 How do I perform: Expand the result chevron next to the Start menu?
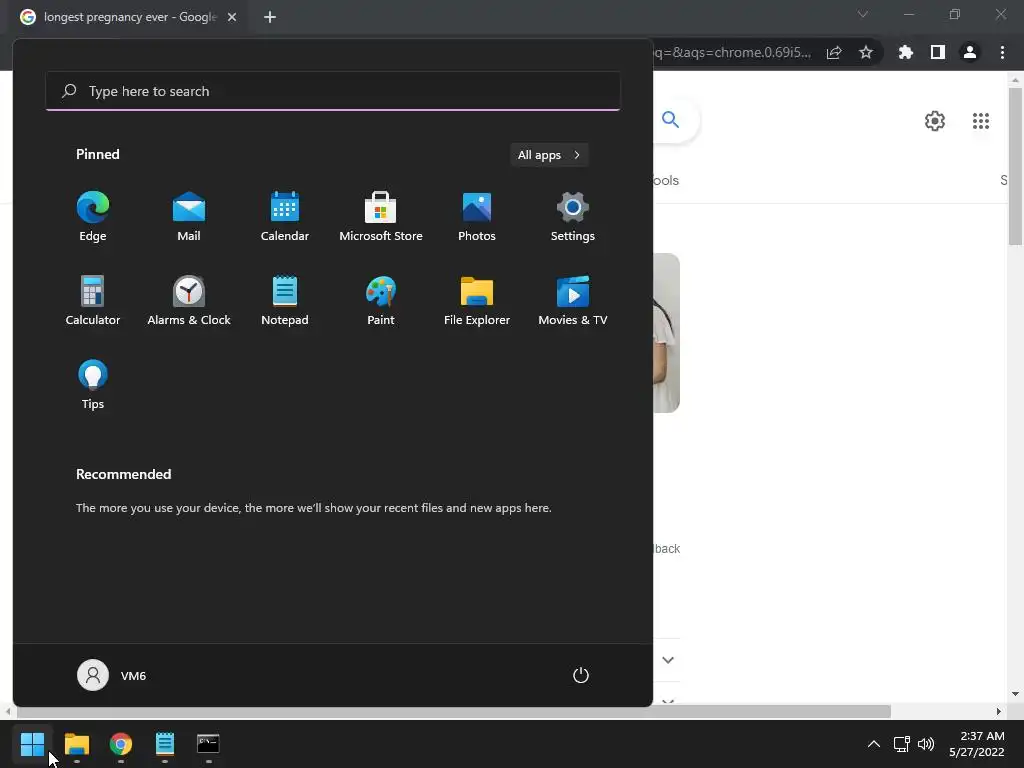click(x=668, y=660)
